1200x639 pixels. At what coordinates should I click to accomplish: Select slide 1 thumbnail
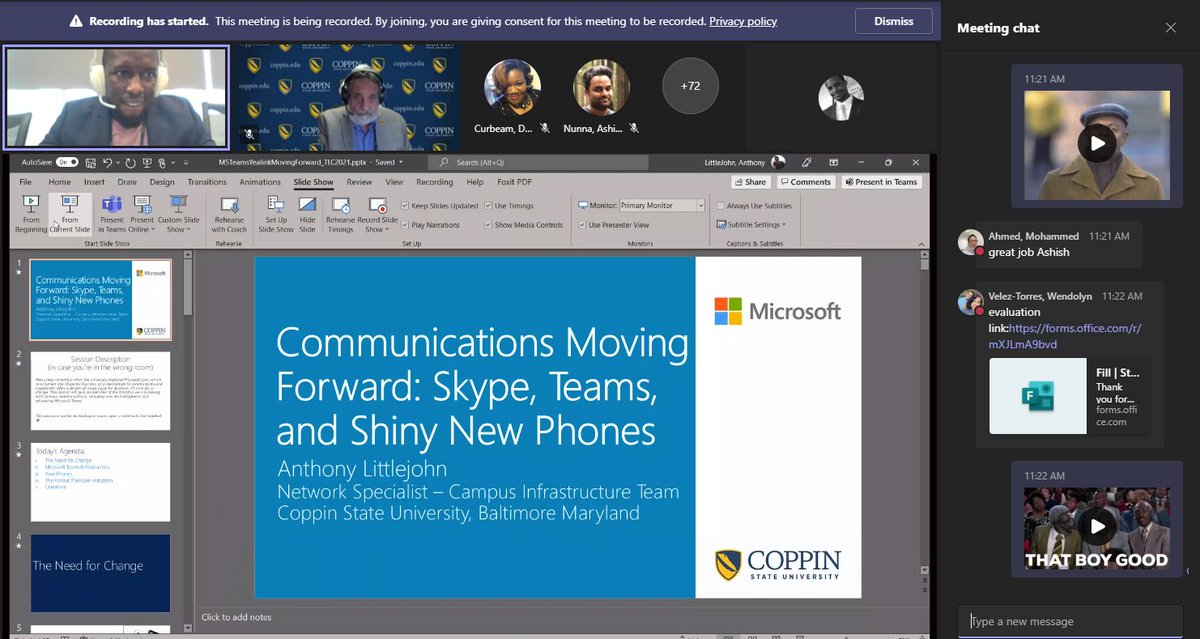[100, 300]
